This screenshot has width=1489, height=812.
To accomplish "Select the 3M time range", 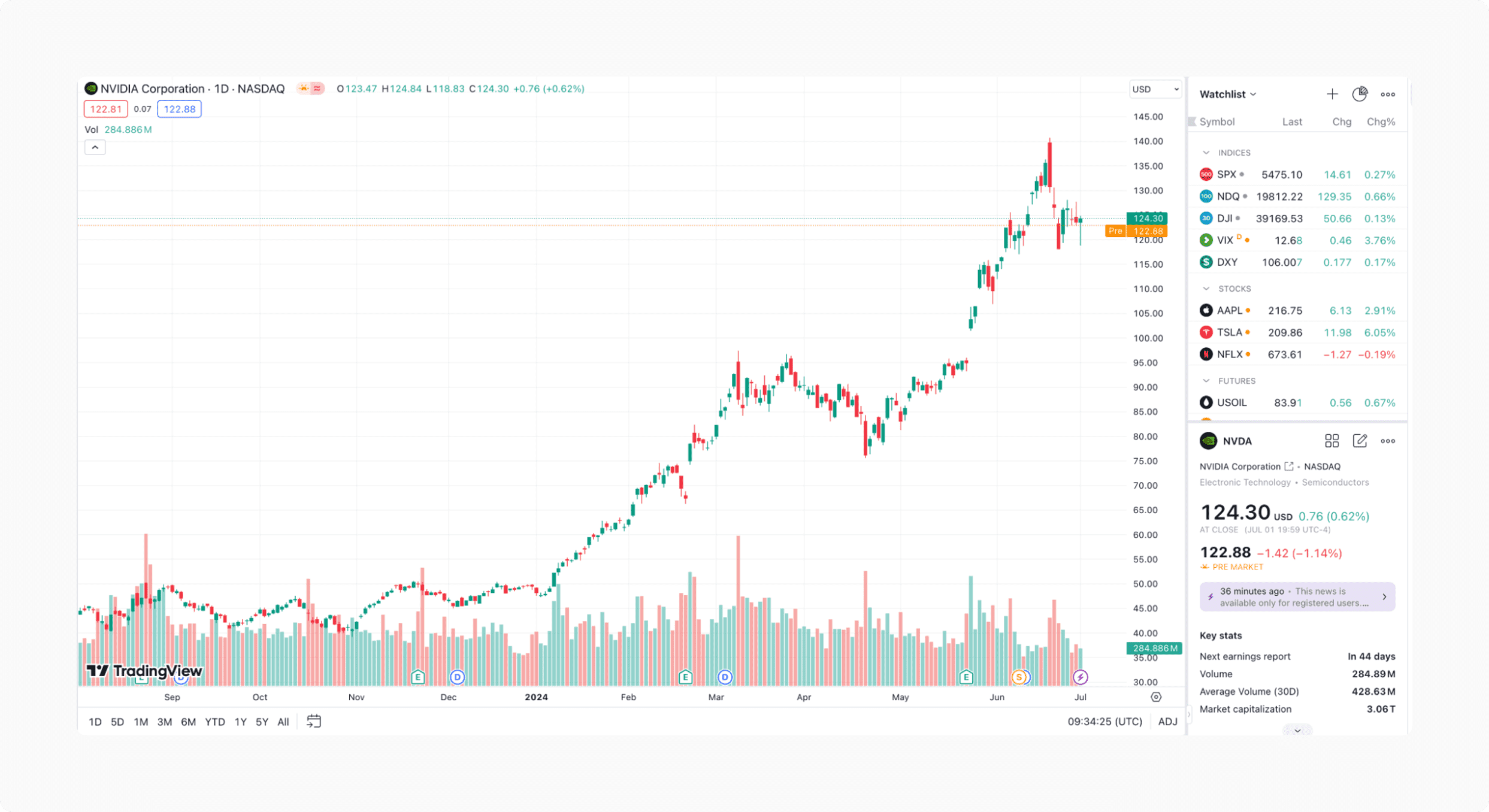I will point(164,722).
